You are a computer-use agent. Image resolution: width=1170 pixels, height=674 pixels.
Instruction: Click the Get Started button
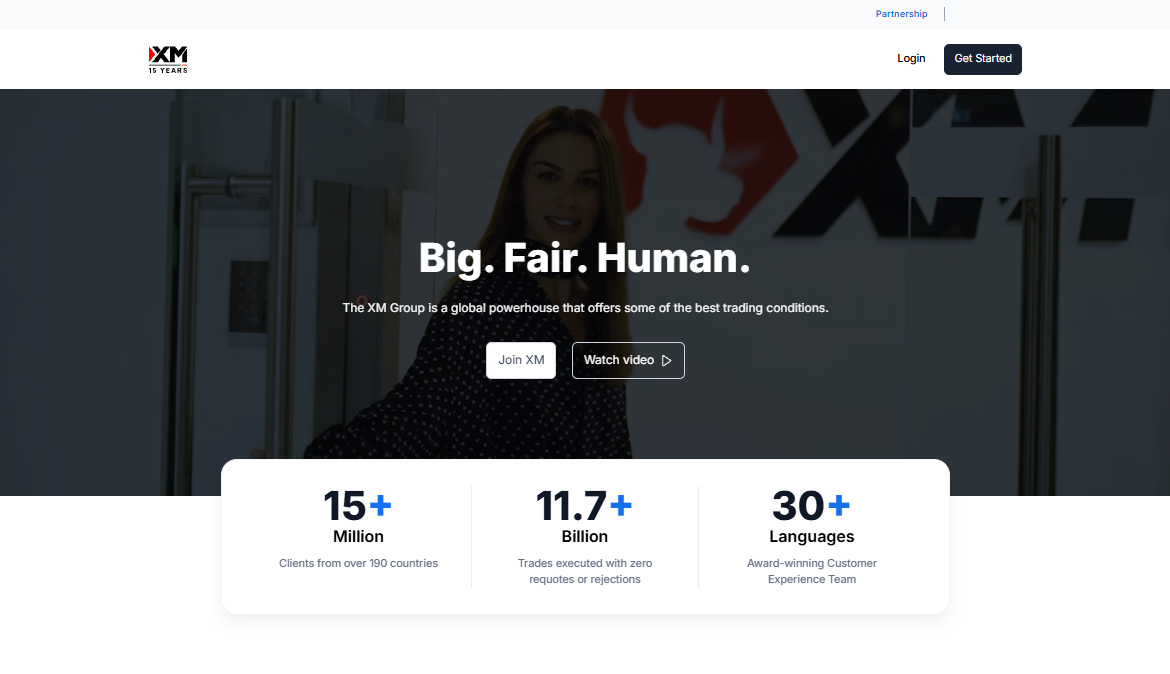pos(983,59)
